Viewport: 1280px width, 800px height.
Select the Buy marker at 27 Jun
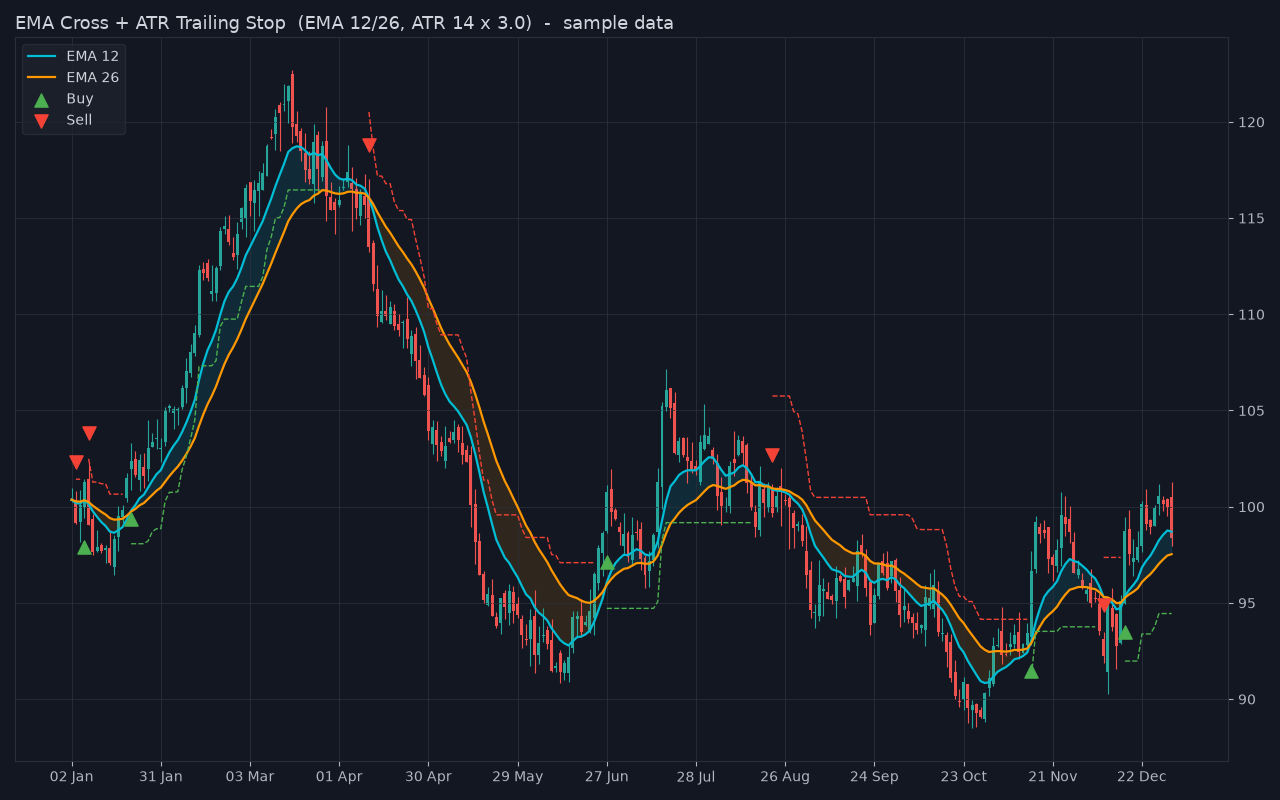[x=607, y=562]
